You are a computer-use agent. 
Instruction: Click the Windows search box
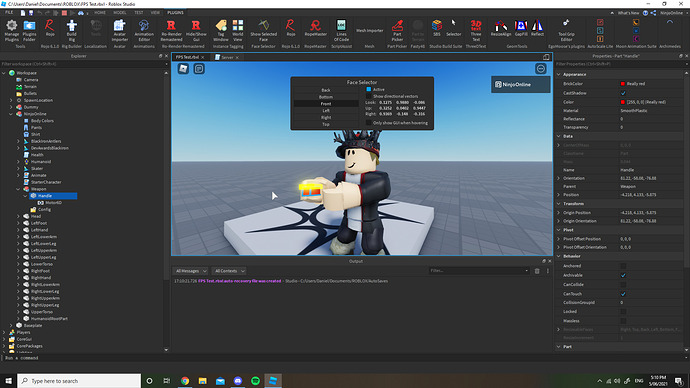tap(79, 381)
